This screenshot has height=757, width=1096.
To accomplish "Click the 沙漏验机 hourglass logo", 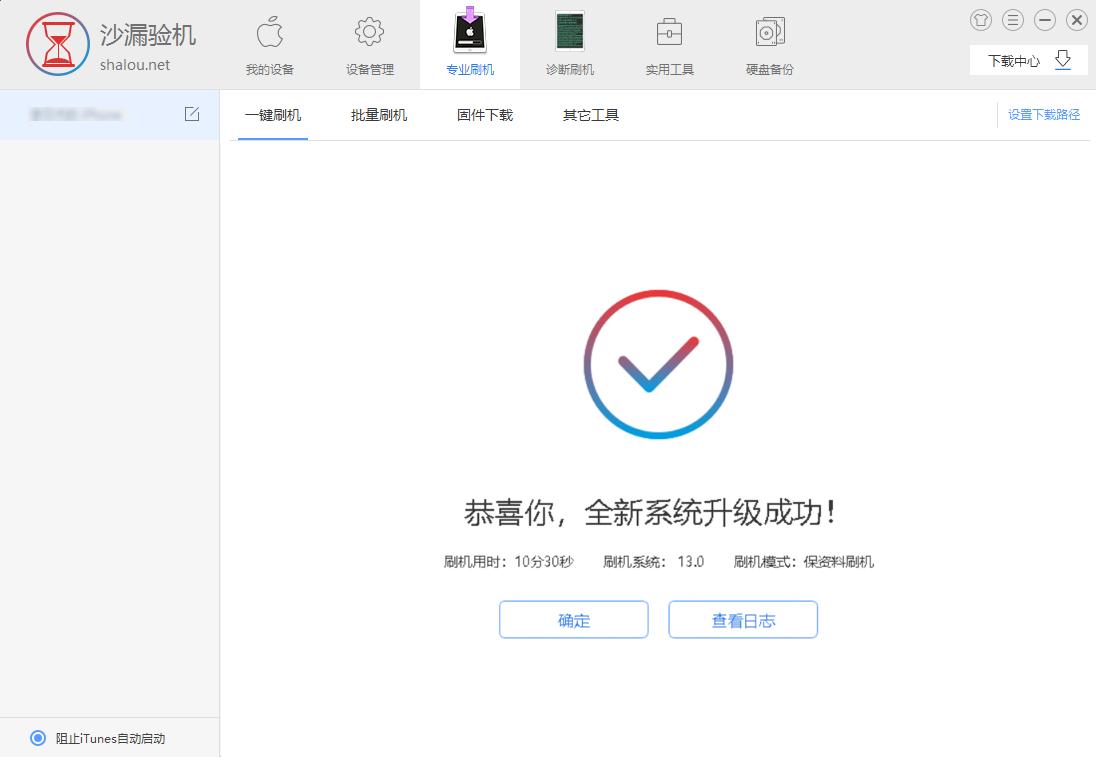I will [x=57, y=44].
